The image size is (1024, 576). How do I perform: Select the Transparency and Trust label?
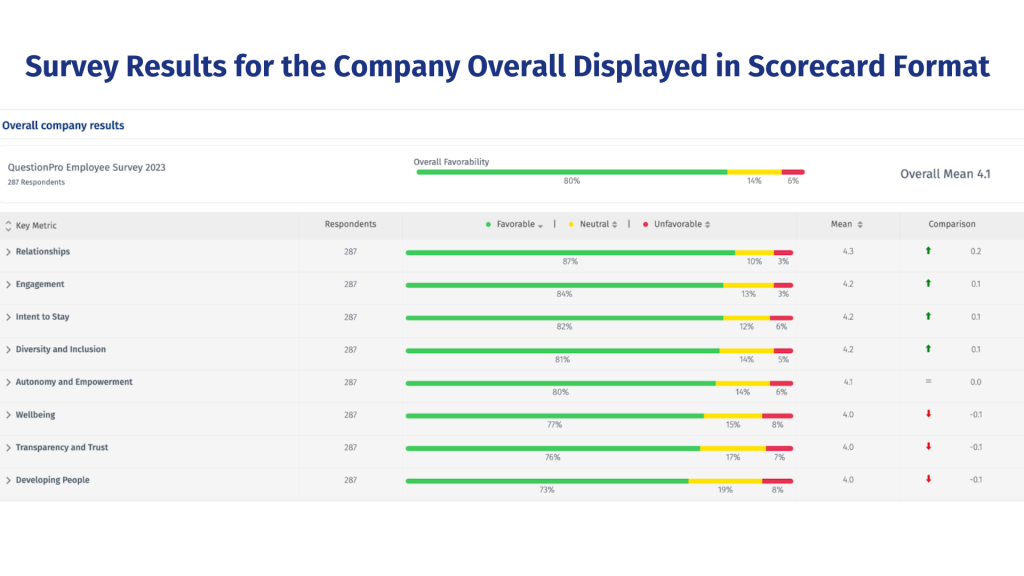coord(61,447)
